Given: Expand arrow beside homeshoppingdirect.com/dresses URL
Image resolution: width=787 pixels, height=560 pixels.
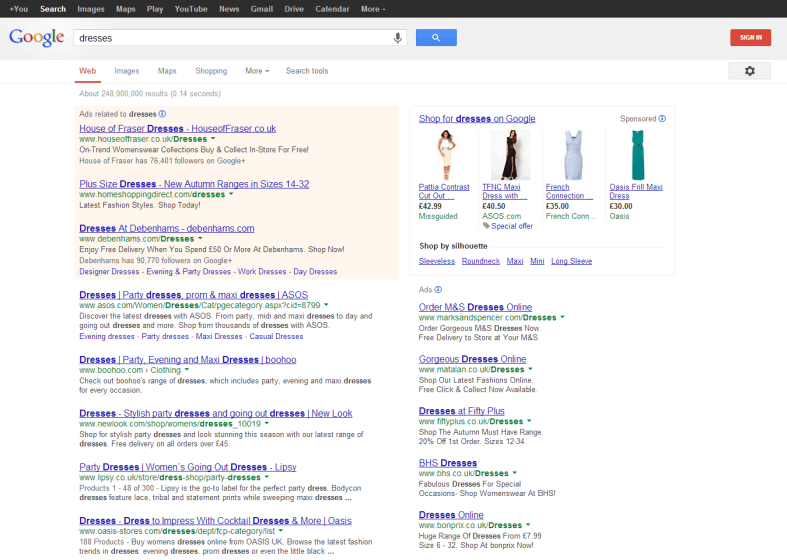Looking at the screenshot, I should [231, 194].
